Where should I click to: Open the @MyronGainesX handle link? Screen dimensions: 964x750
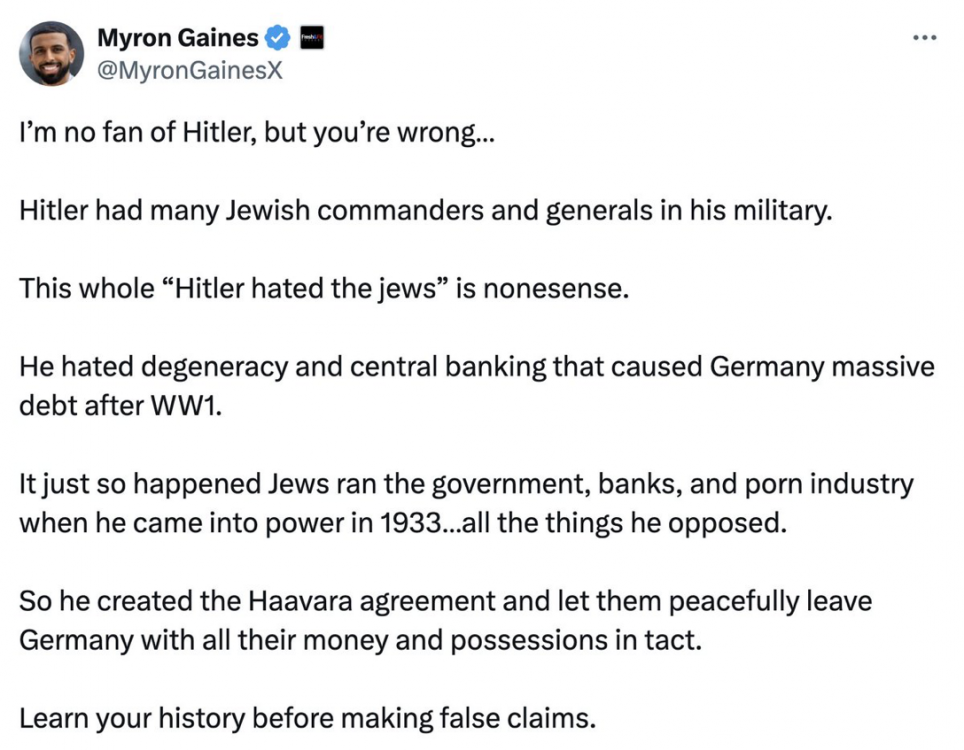[190, 71]
